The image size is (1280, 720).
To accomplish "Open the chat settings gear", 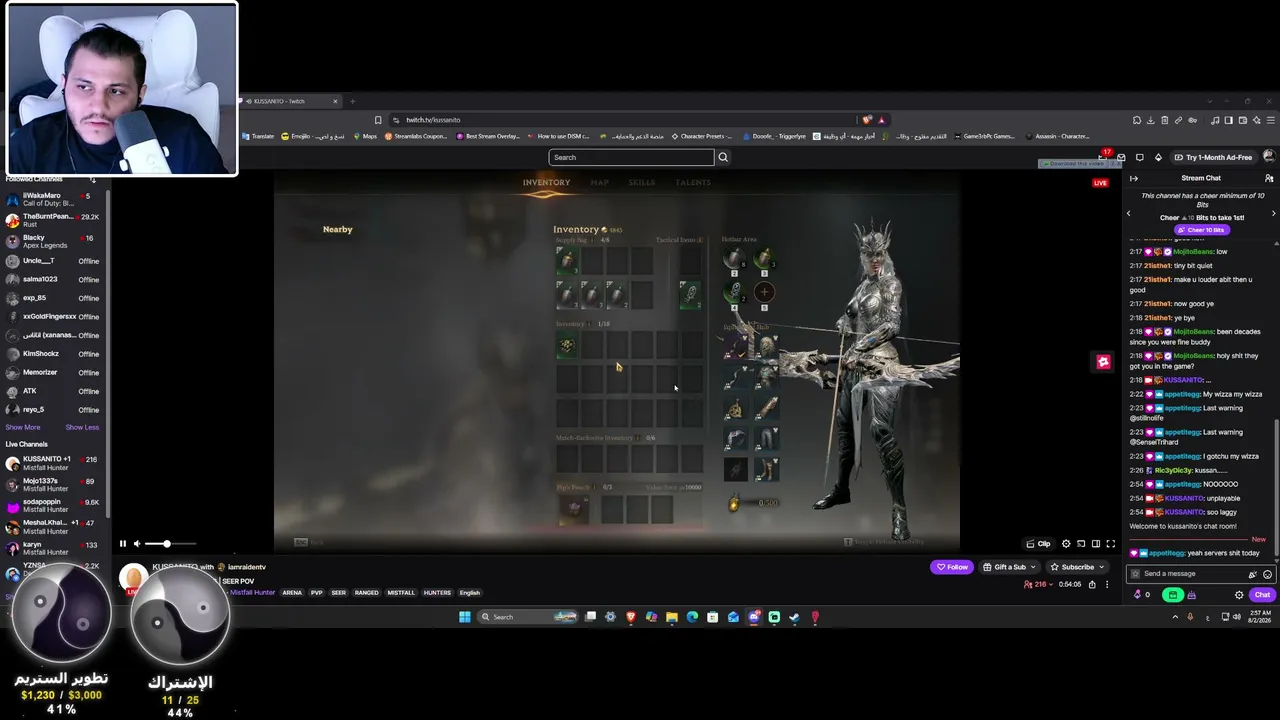I will [x=1239, y=595].
